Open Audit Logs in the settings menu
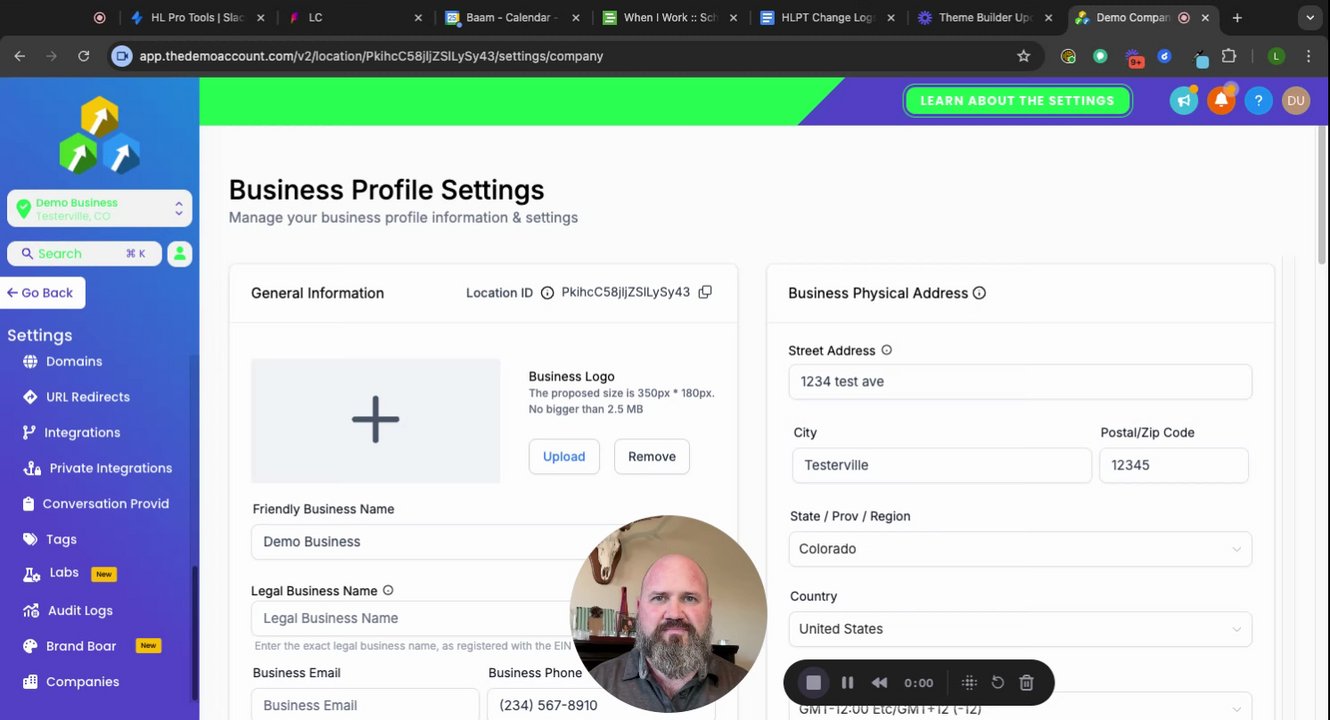1330x720 pixels. [x=80, y=610]
